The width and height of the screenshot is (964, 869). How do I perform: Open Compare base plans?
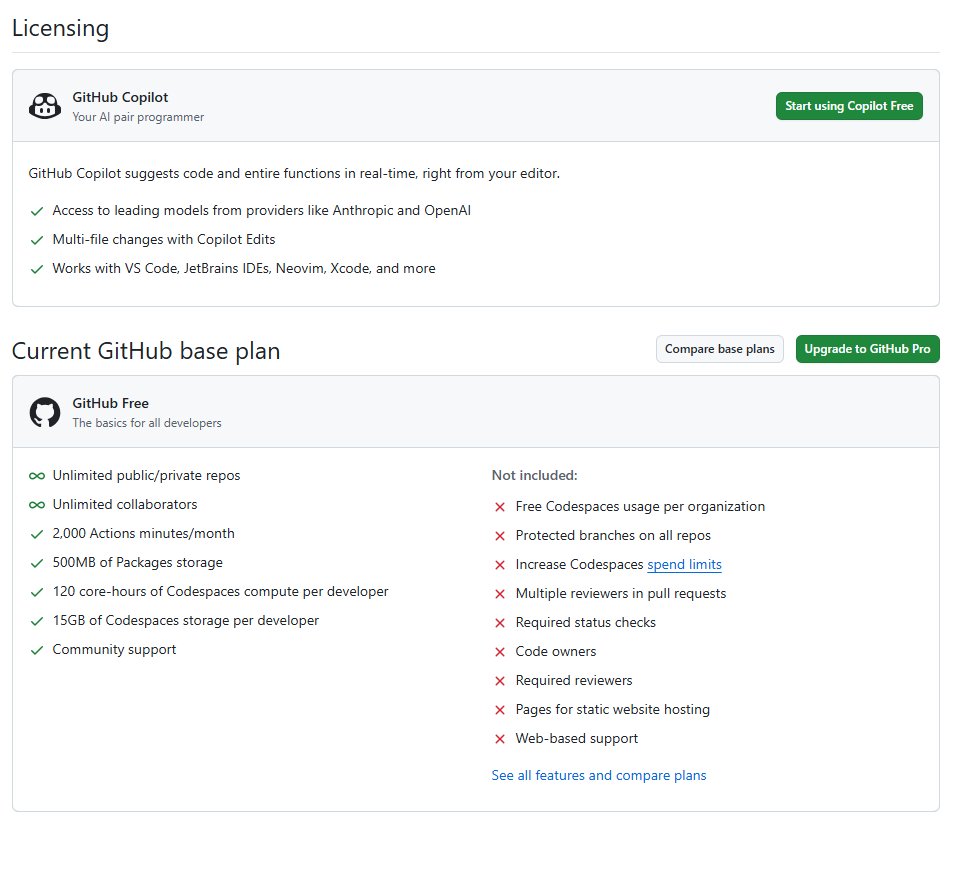[x=719, y=349]
